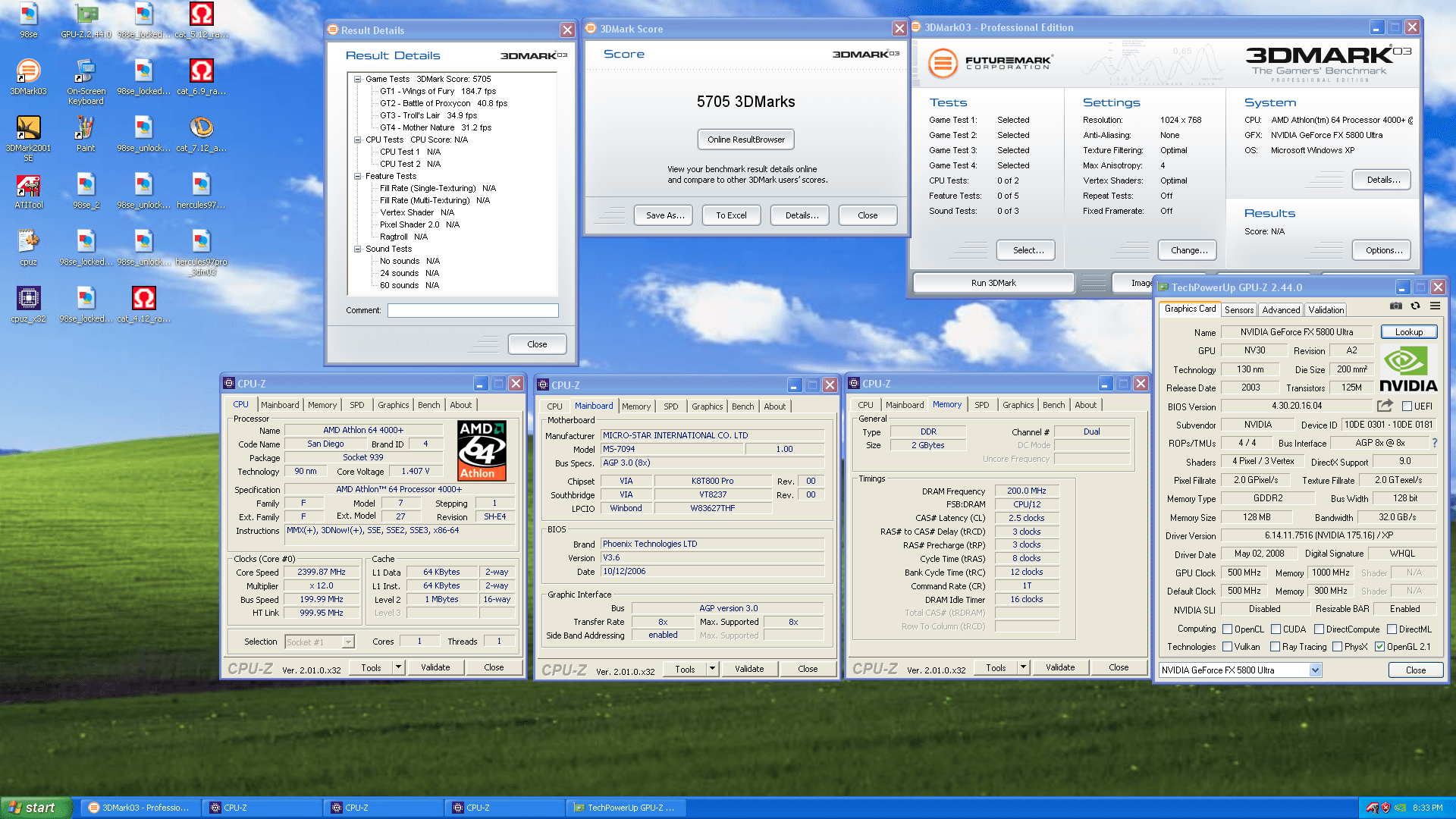1456x819 pixels.
Task: Switch to Advanced tab in GPU-Z
Action: (1281, 310)
